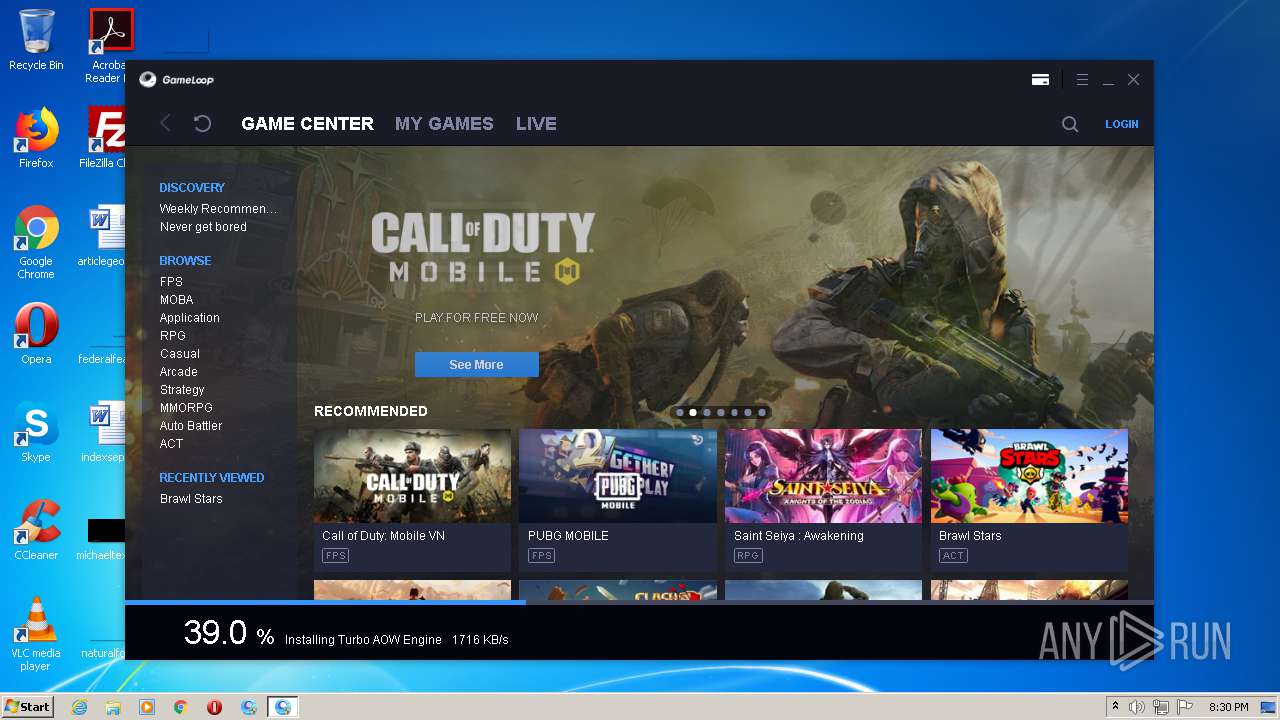Open Never get bored list
Viewport: 1280px width, 720px height.
203,227
